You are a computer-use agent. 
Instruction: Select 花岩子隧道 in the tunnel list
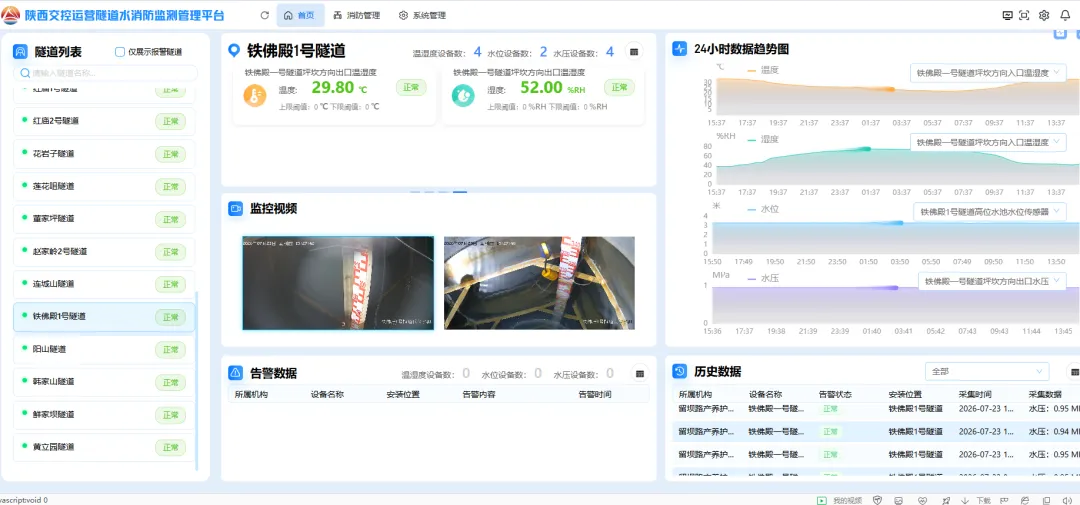[x=104, y=154]
